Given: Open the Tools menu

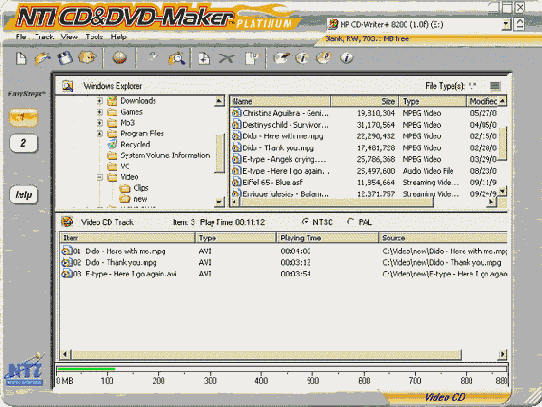Looking at the screenshot, I should click(x=94, y=37).
